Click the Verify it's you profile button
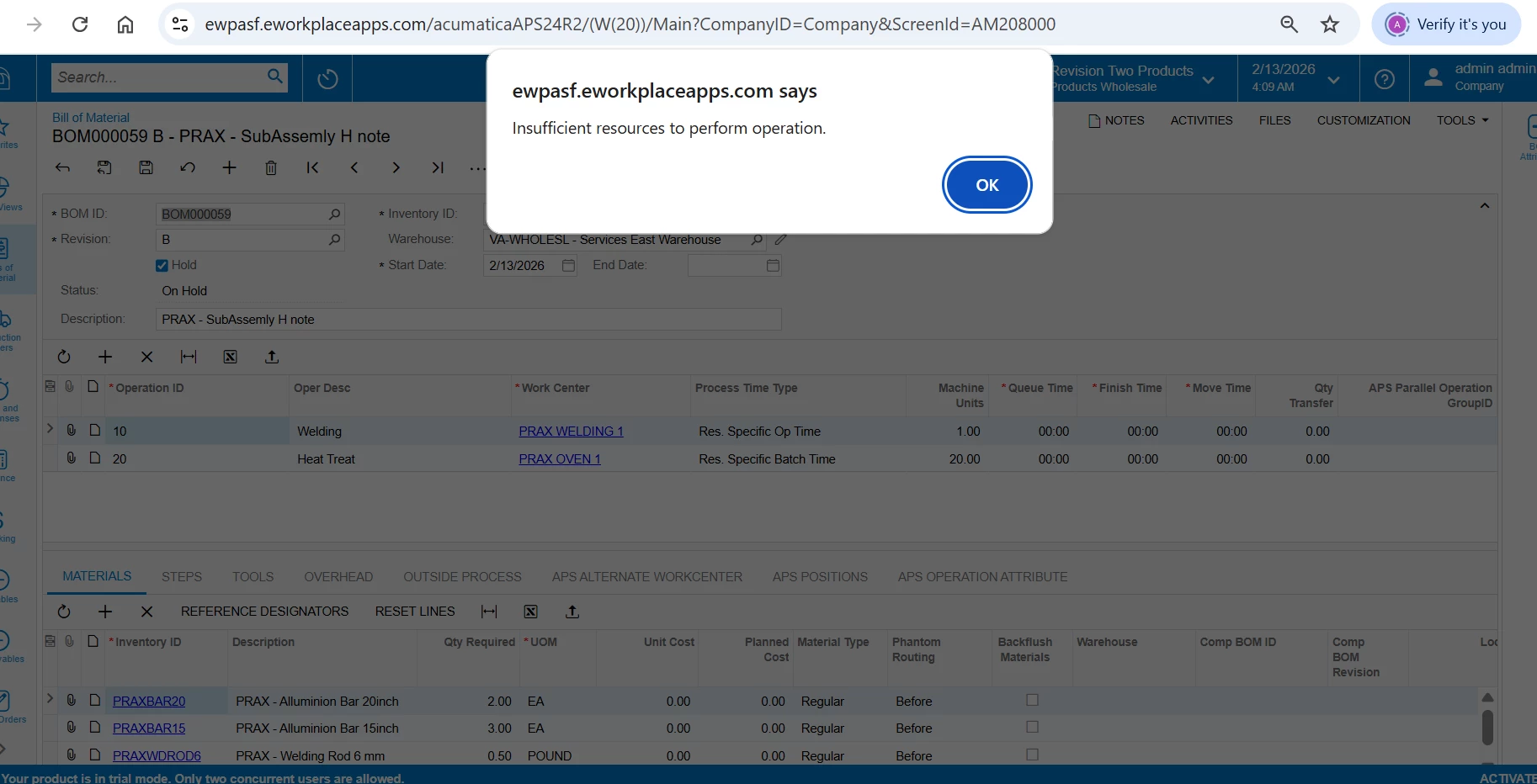The width and height of the screenshot is (1537, 784). [x=1446, y=24]
